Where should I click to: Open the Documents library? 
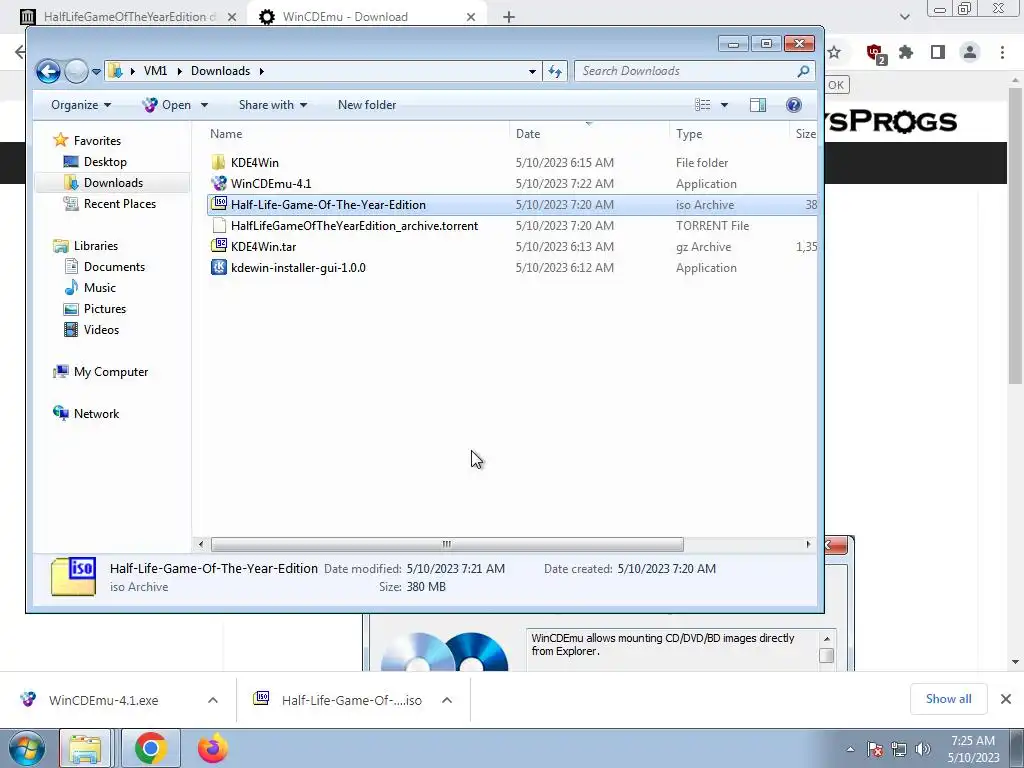coord(114,266)
